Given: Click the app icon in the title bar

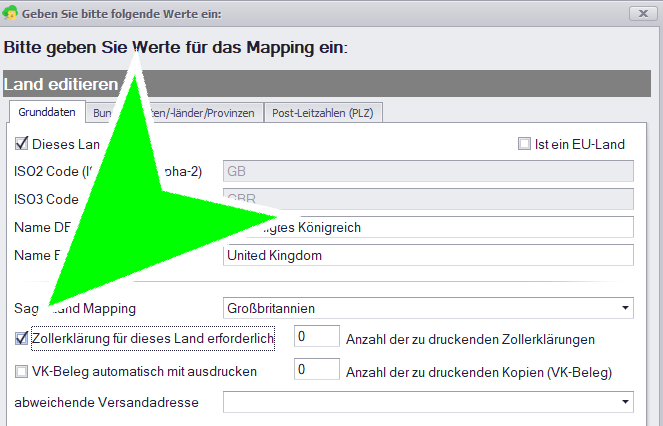Looking at the screenshot, I should [x=10, y=13].
